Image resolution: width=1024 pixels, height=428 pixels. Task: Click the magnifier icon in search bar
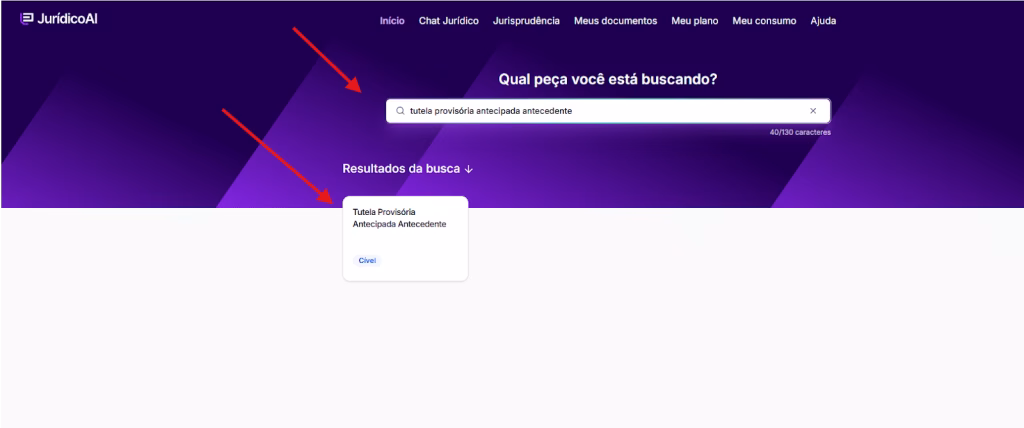(x=400, y=111)
